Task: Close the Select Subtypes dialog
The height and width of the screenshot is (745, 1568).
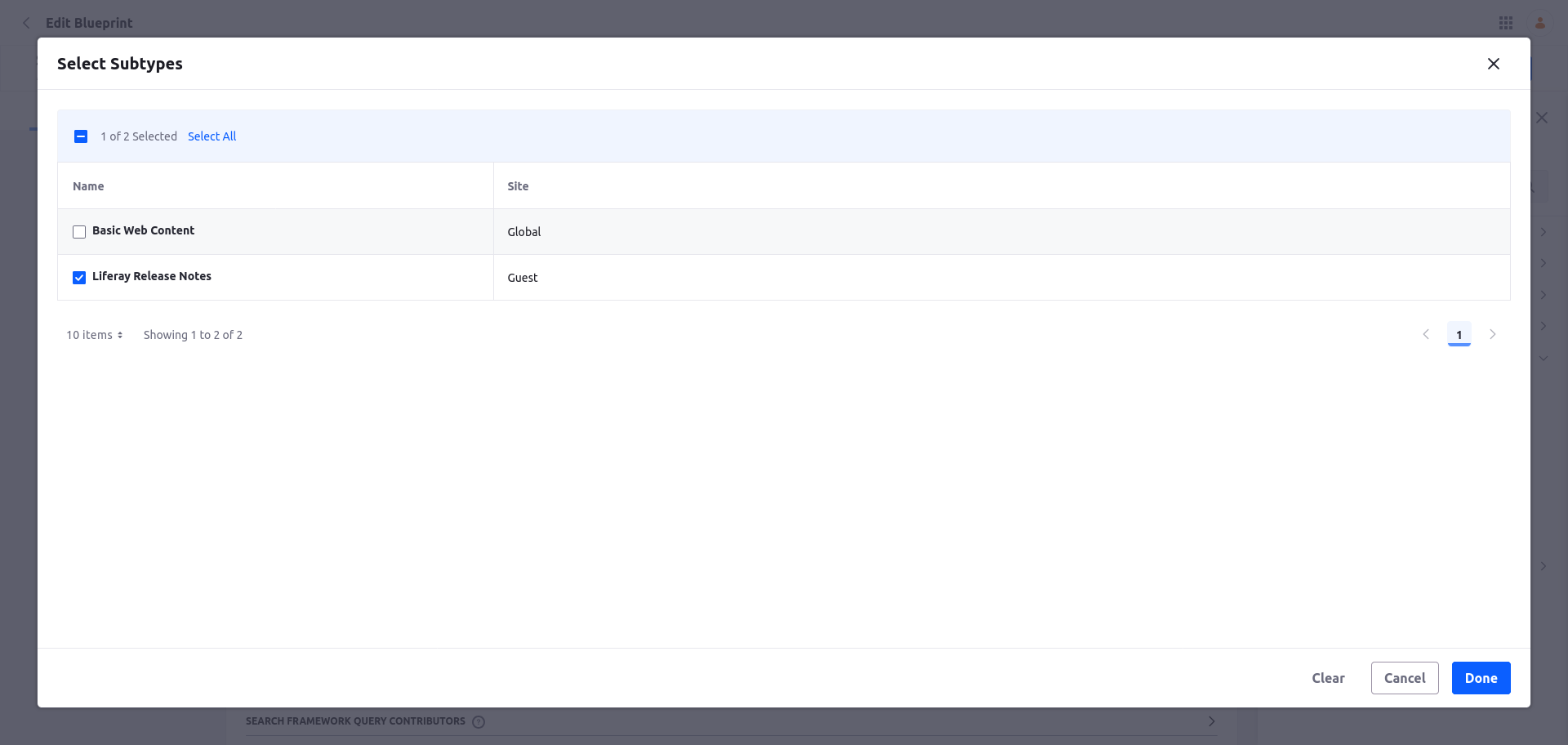Action: click(x=1493, y=64)
